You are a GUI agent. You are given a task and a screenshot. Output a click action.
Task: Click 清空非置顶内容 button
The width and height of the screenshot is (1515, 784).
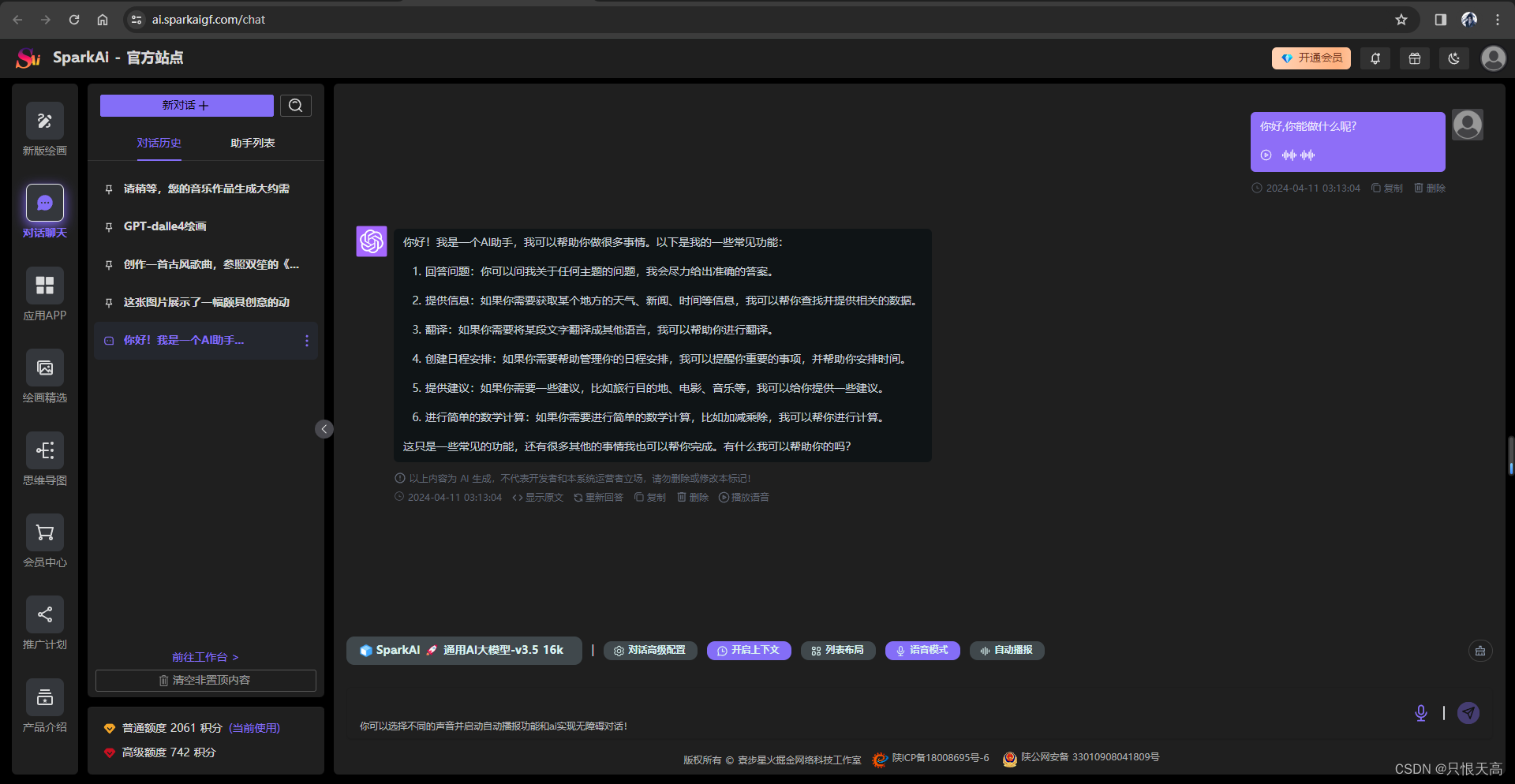tap(206, 681)
